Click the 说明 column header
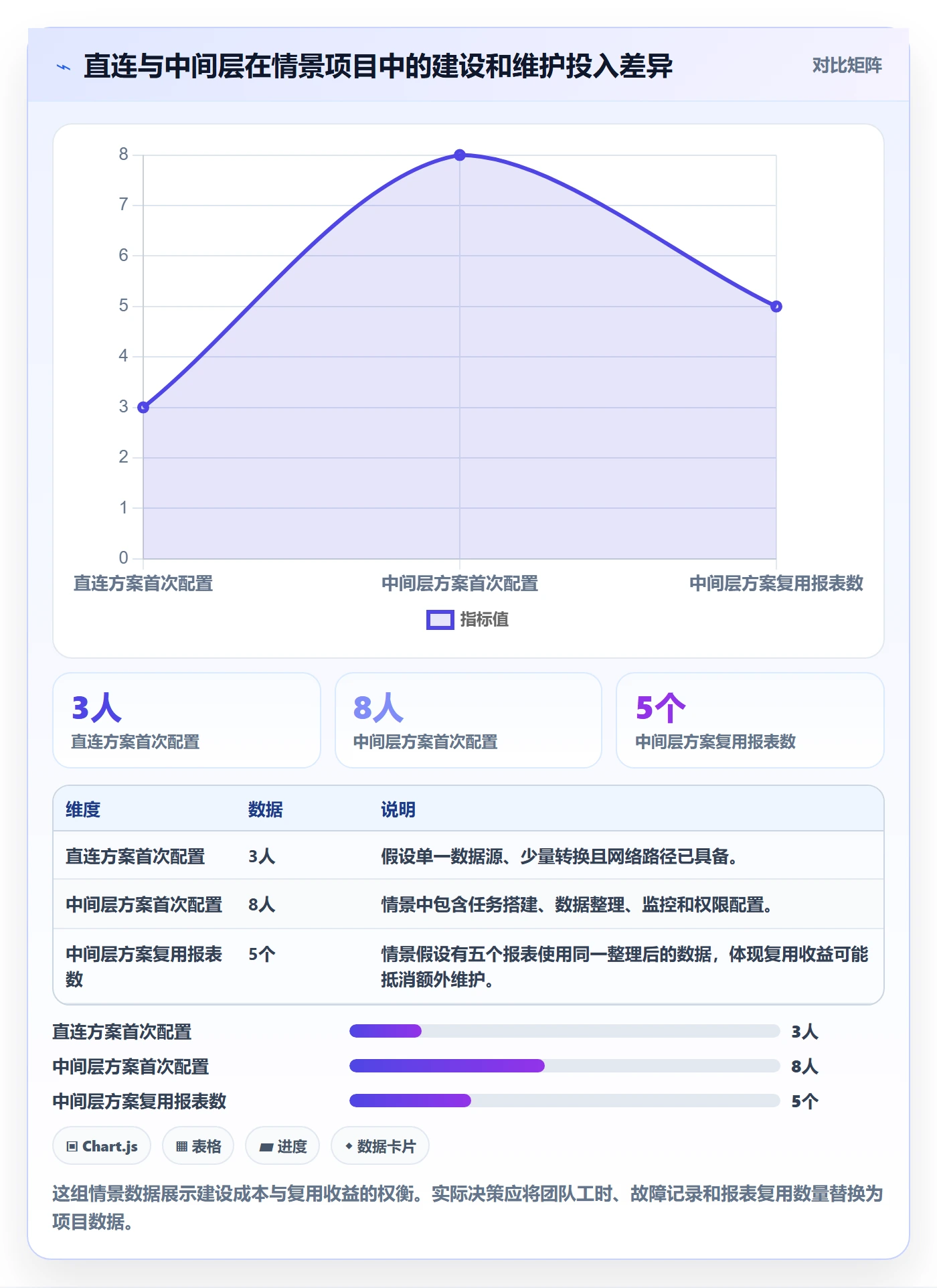The image size is (937, 1288). 398,809
